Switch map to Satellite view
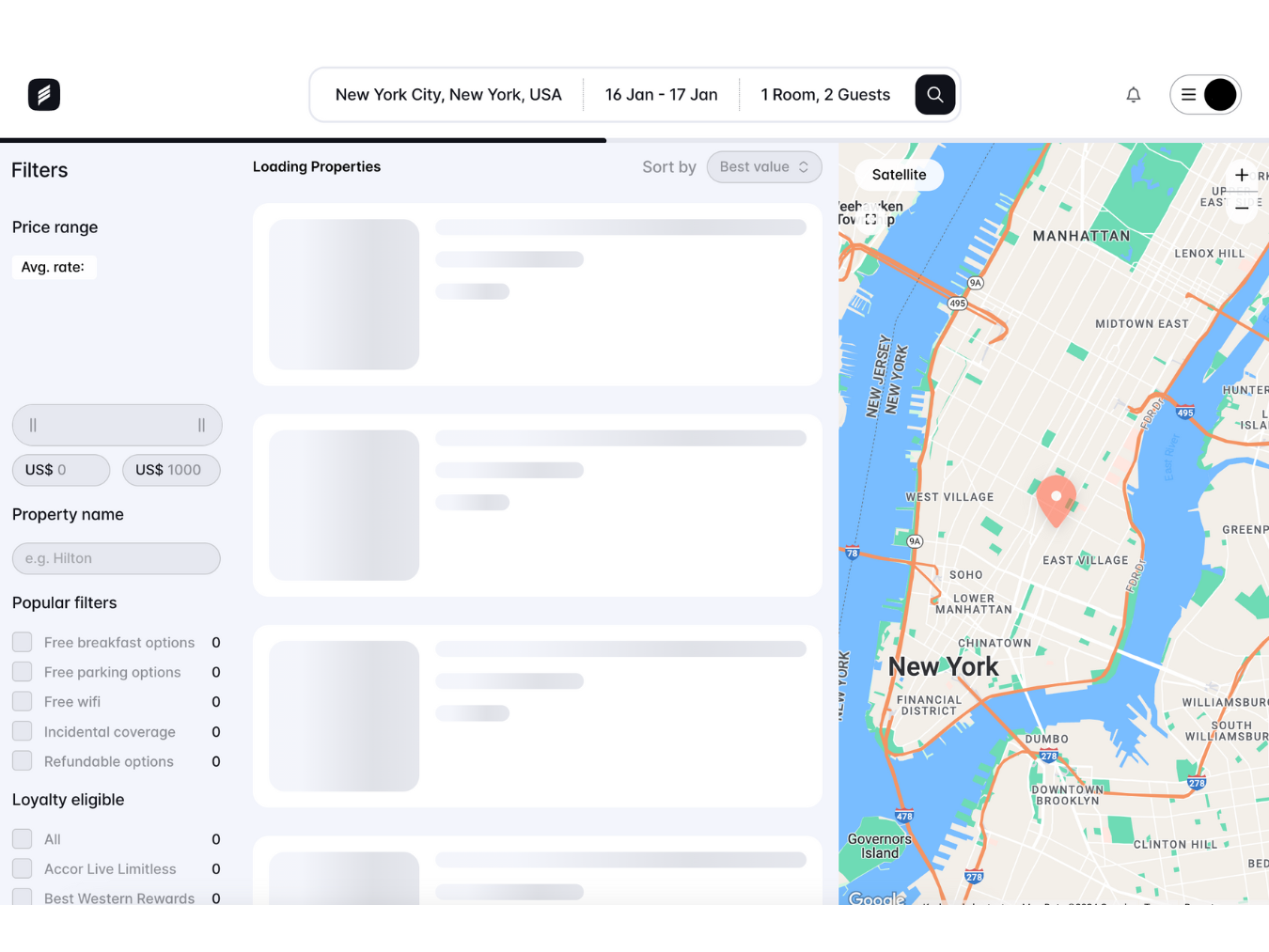The height and width of the screenshot is (952, 1269). (x=899, y=175)
